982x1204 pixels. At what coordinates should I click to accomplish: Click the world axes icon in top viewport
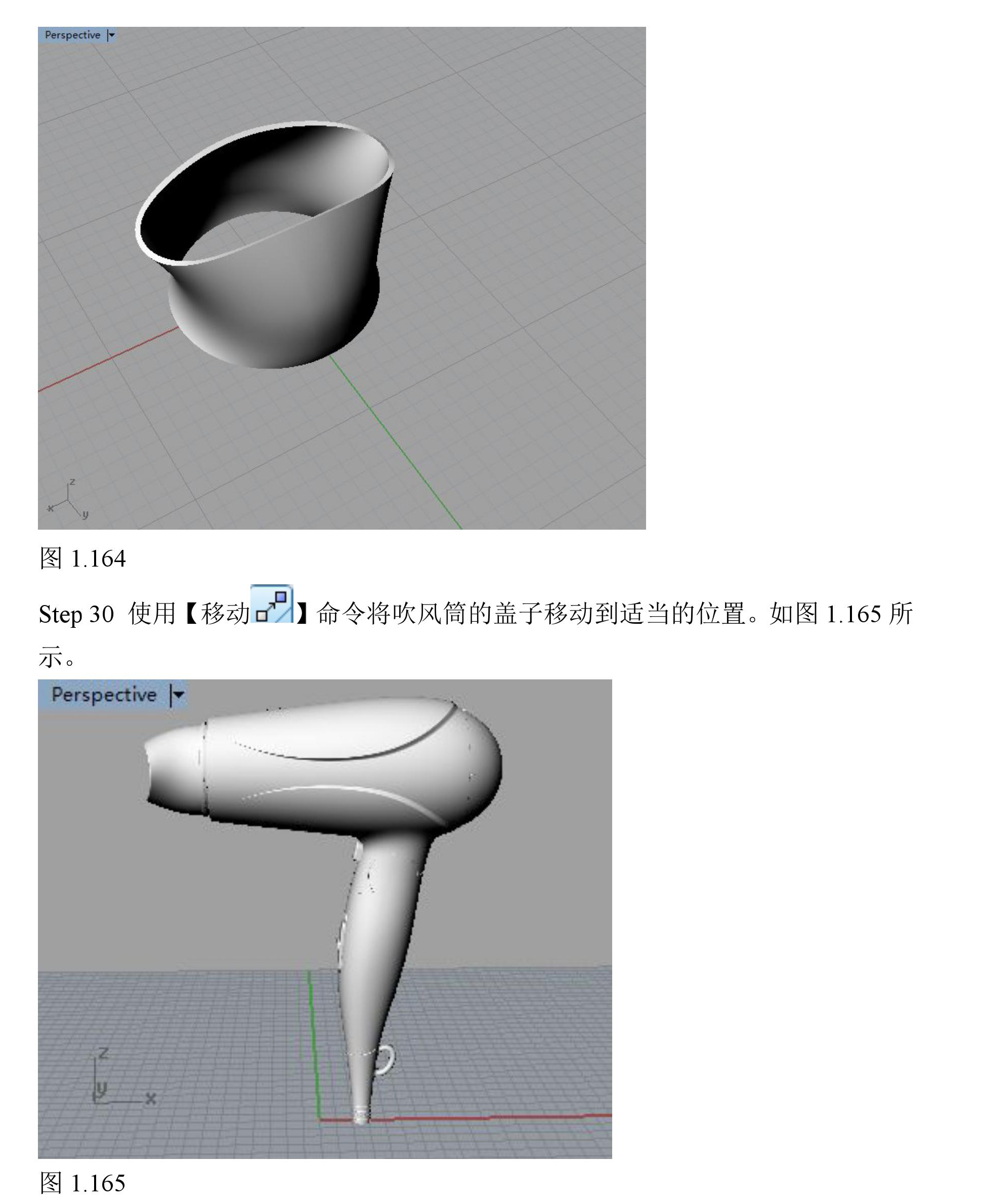coord(68,501)
